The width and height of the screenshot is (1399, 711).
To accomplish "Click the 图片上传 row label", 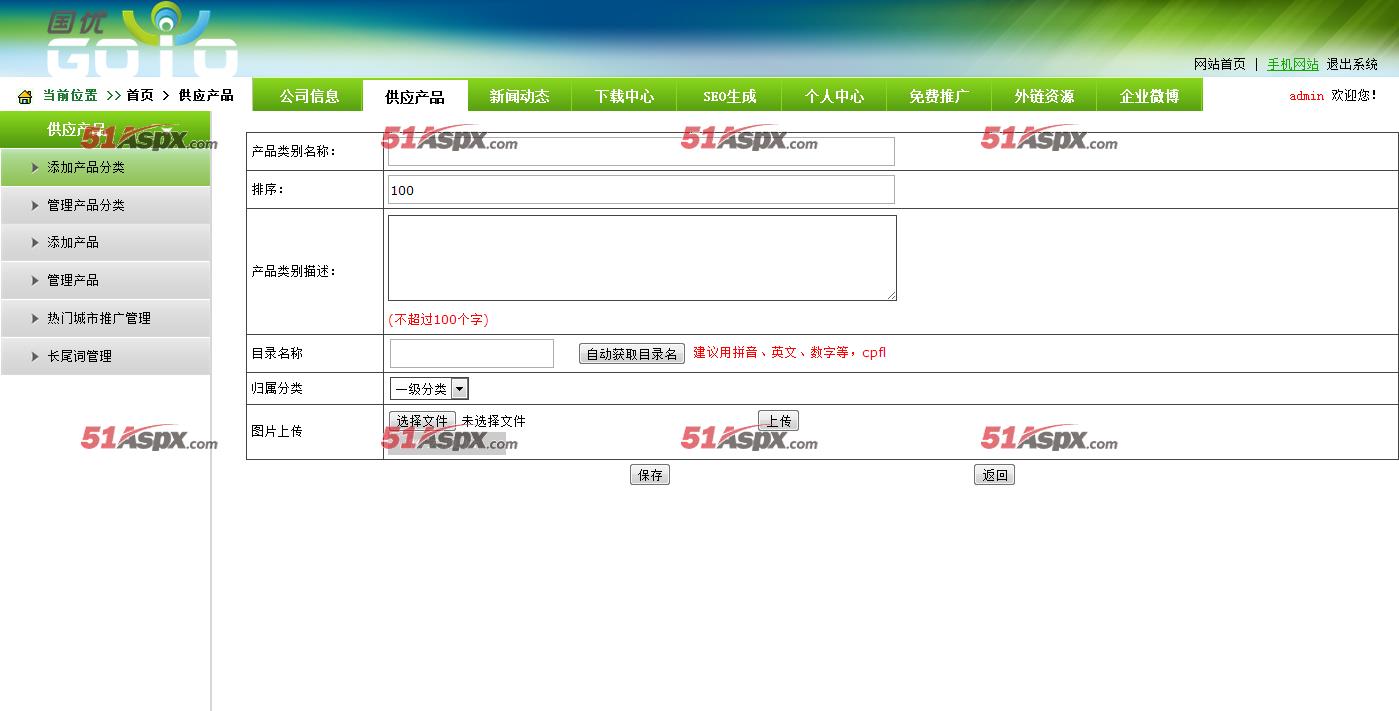I will pyautogui.click(x=277, y=431).
